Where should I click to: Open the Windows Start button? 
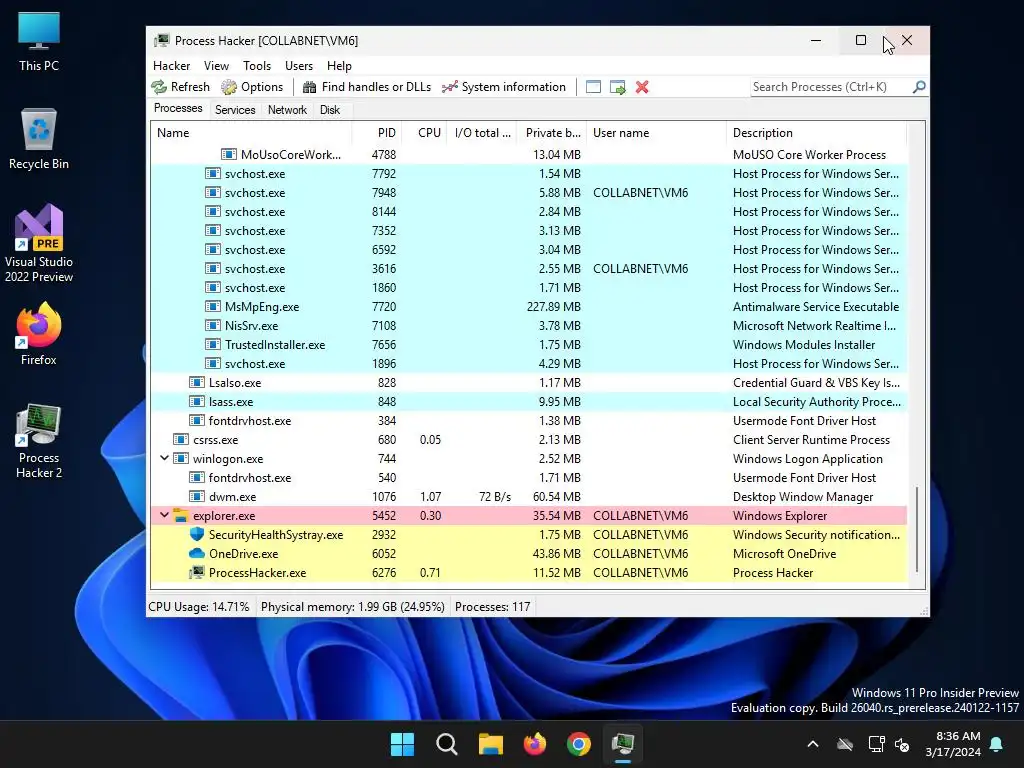402,744
